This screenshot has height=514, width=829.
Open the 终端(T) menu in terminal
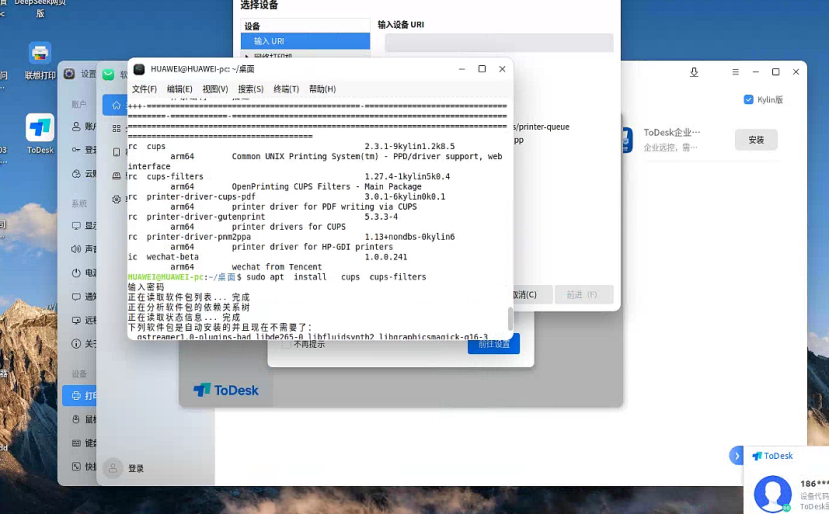coord(286,89)
